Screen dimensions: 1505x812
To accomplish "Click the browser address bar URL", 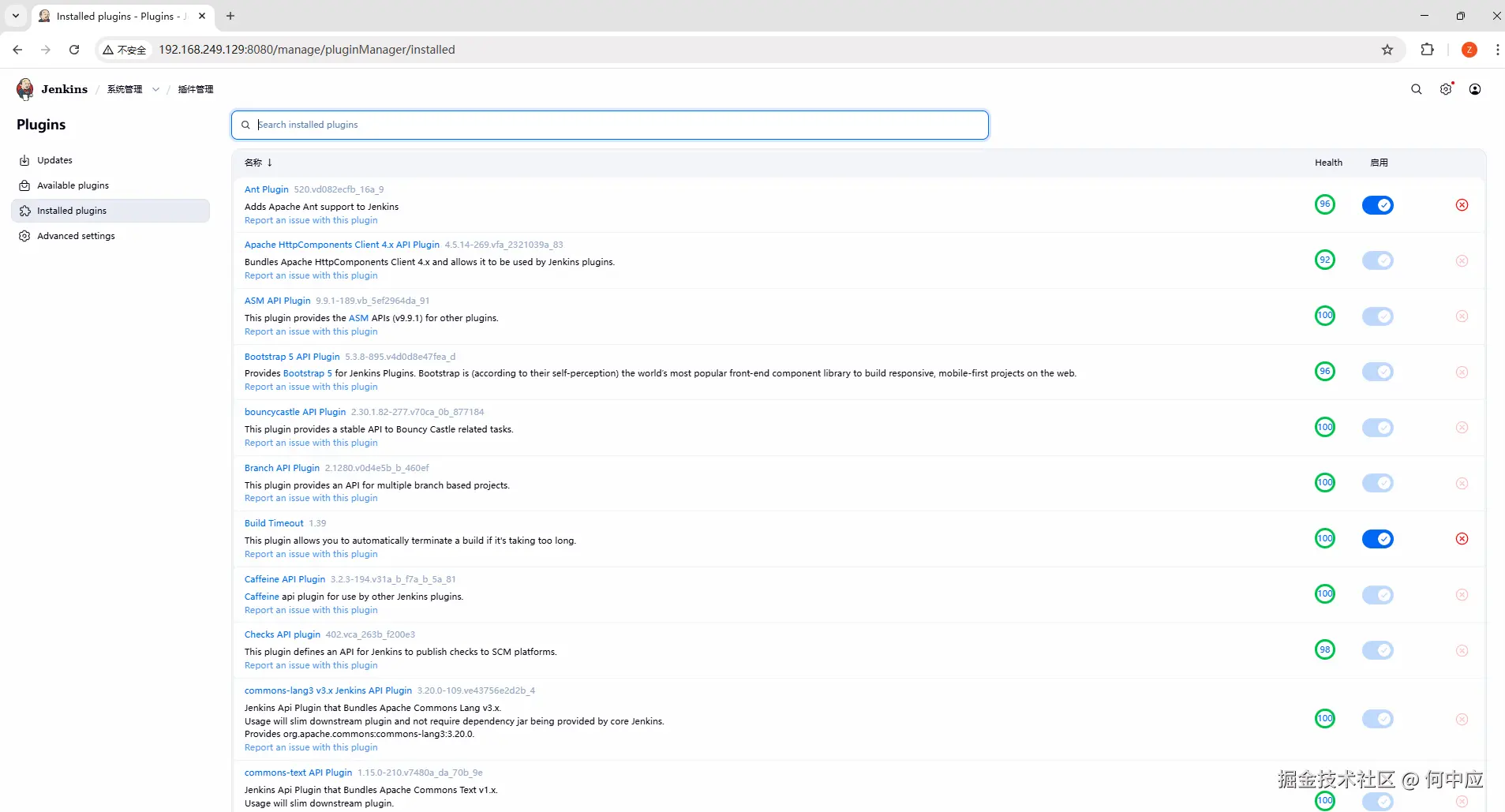I will point(307,50).
